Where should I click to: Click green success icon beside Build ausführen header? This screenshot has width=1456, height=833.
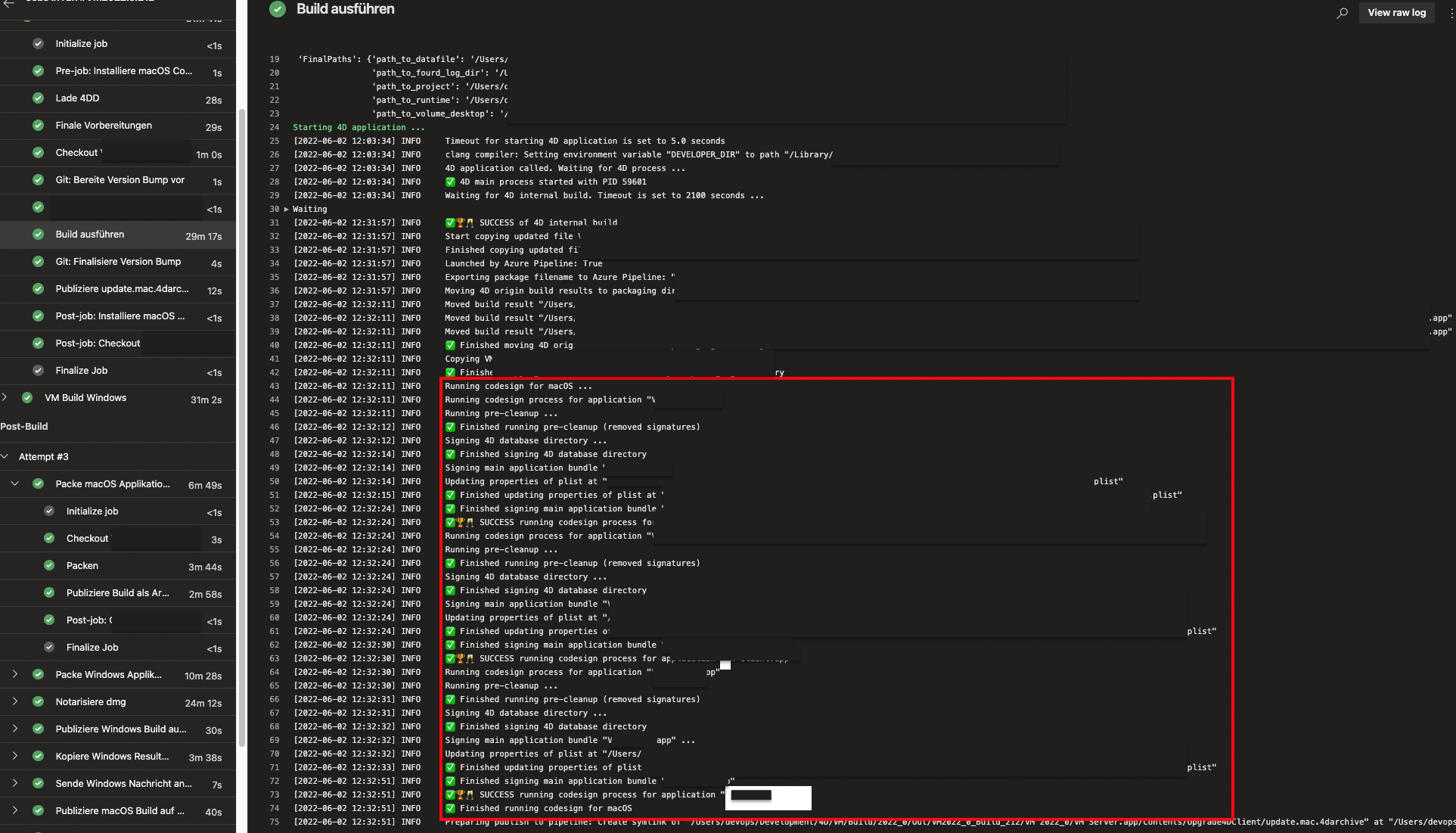click(x=278, y=9)
